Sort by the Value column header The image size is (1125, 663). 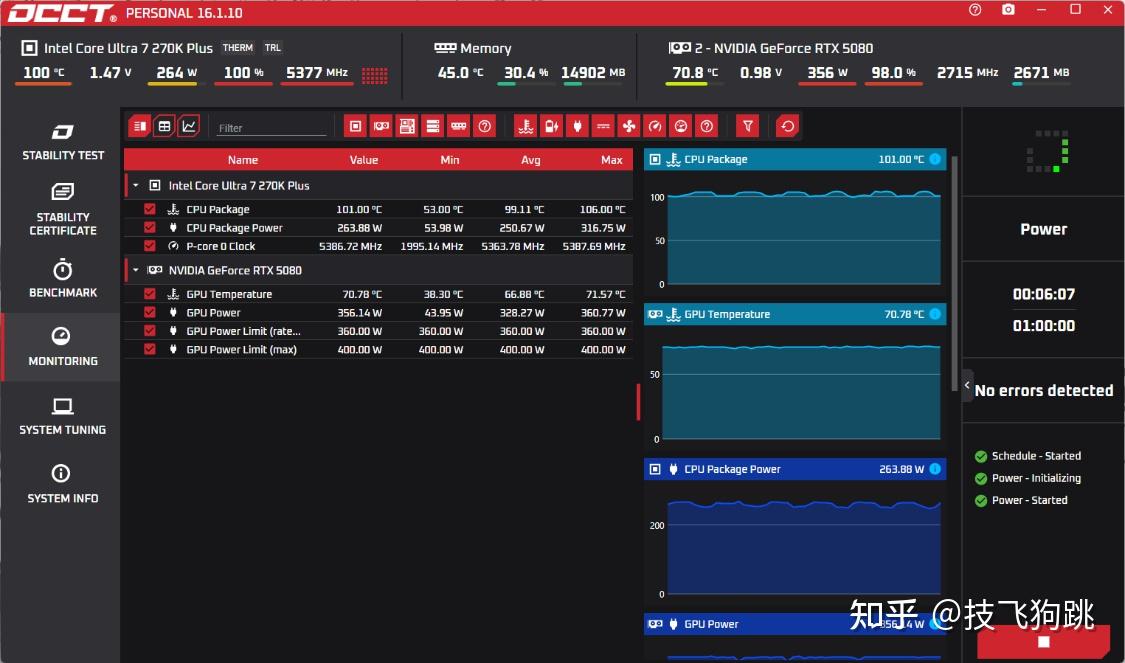point(364,160)
